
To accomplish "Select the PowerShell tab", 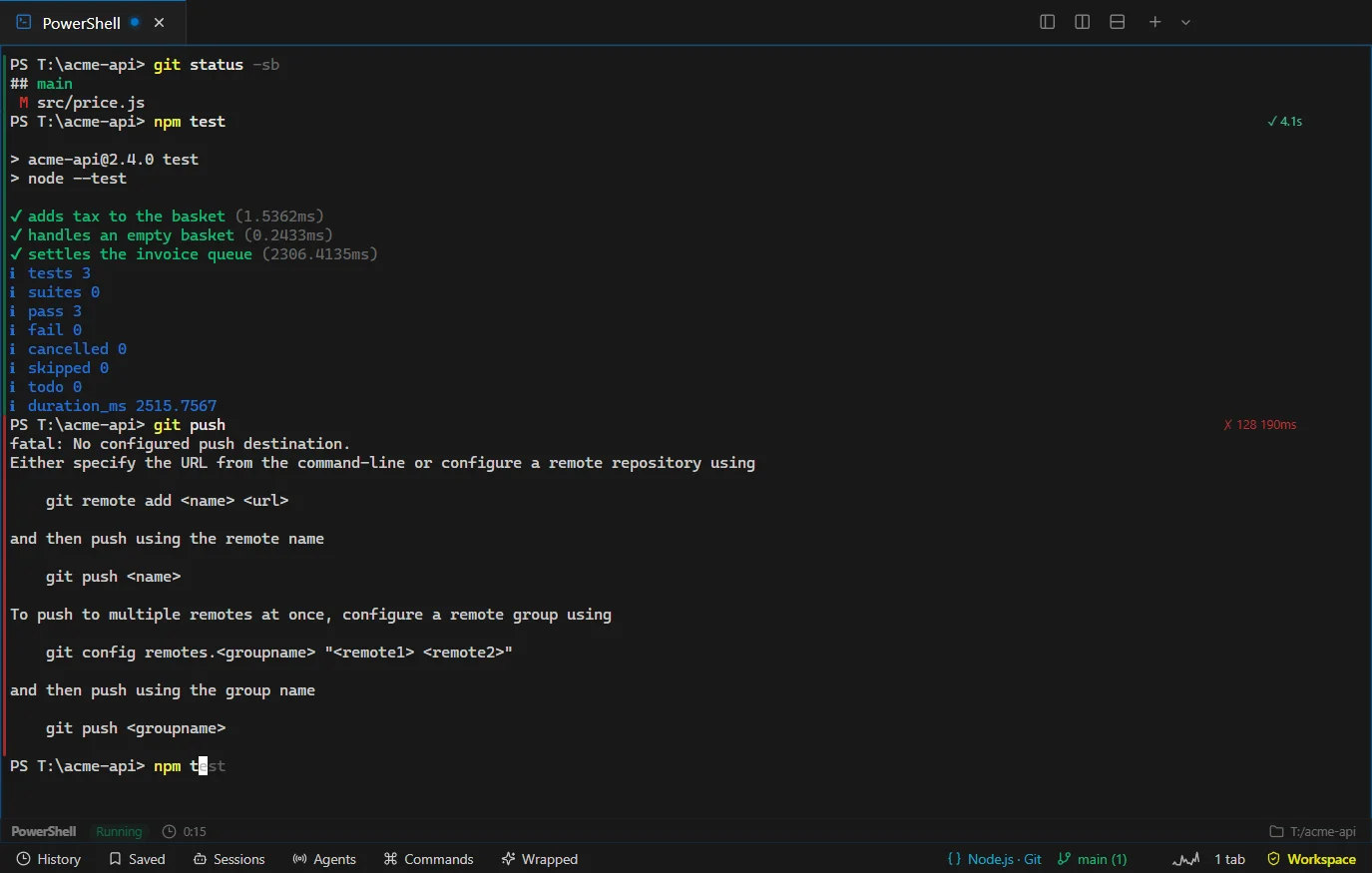I will [93, 22].
